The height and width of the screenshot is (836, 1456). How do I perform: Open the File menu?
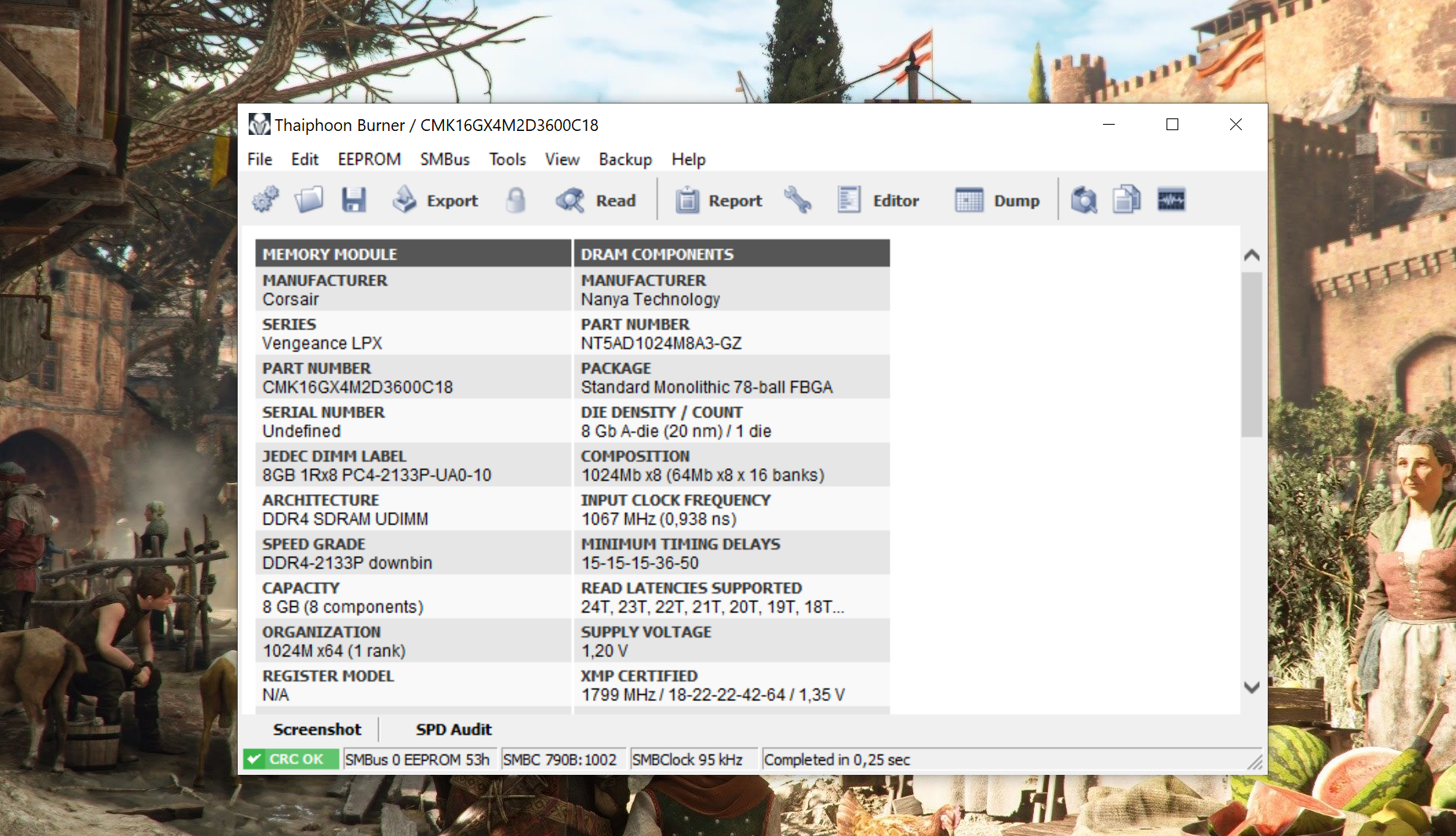coord(260,159)
